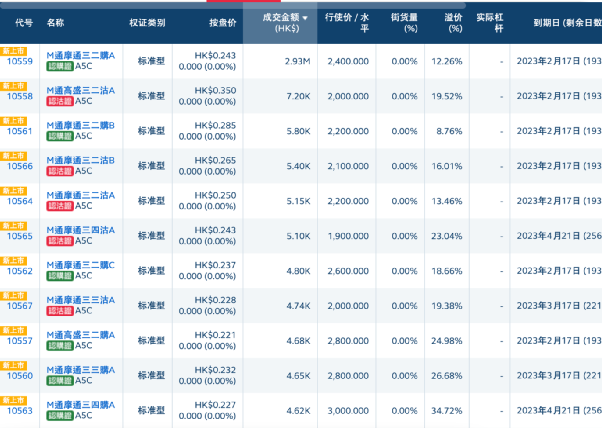Image resolution: width=602 pixels, height=428 pixels.
Task: Click the 新上市 badge above code 10559
Action: (x=12, y=51)
